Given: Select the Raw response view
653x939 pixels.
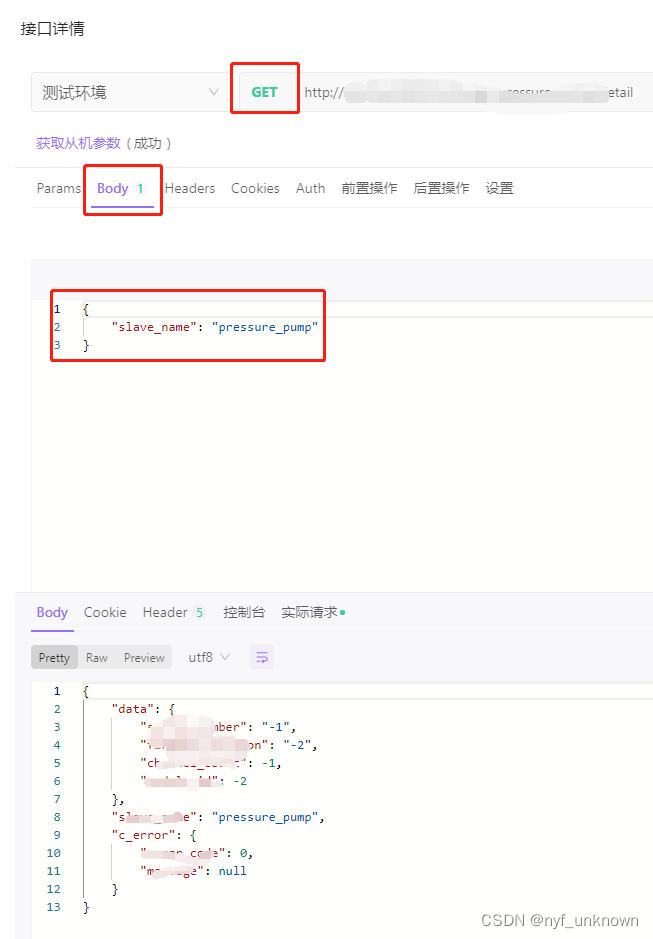Looking at the screenshot, I should 96,658.
